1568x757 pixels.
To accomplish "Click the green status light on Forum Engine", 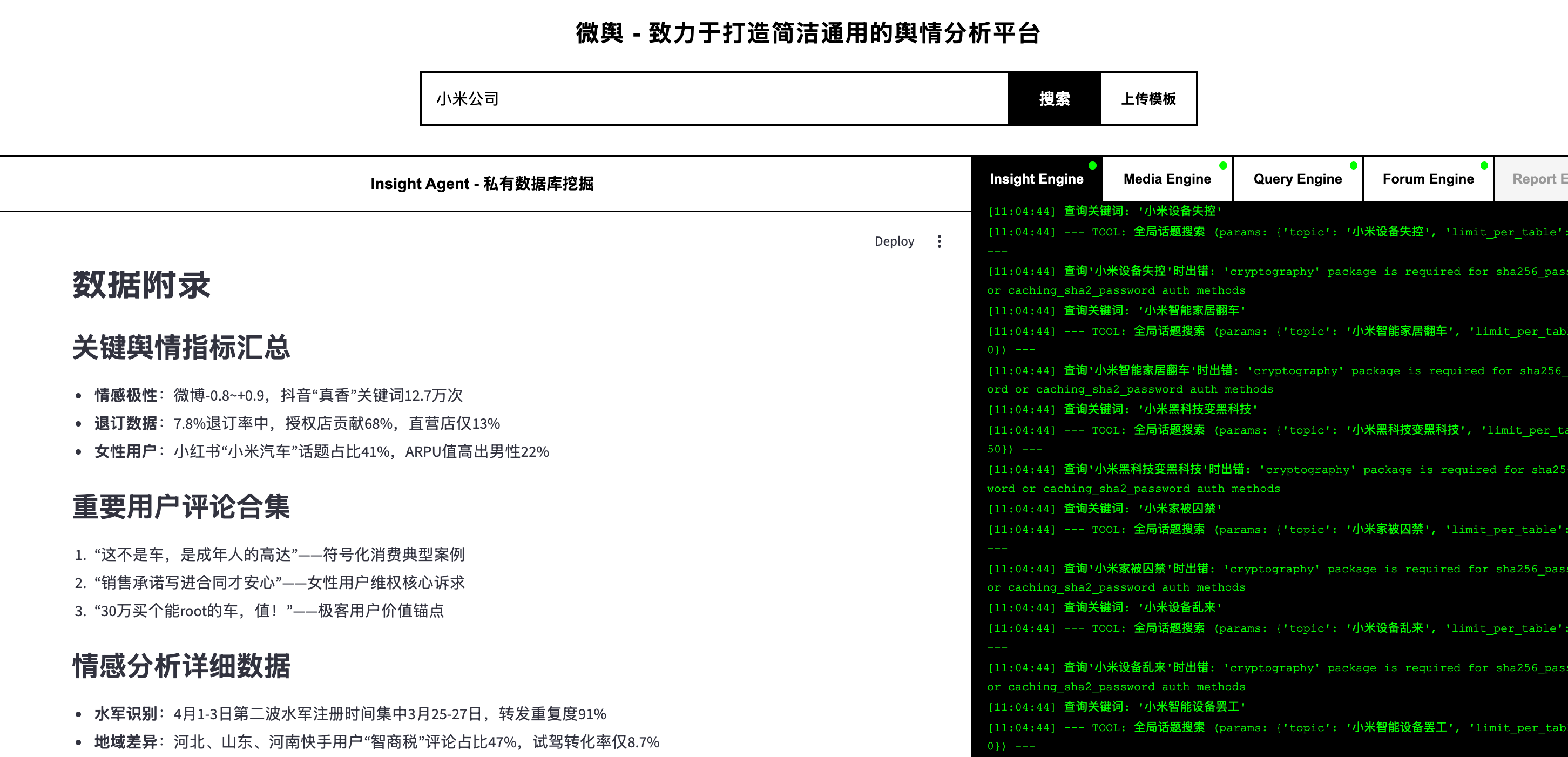I will tap(1483, 164).
